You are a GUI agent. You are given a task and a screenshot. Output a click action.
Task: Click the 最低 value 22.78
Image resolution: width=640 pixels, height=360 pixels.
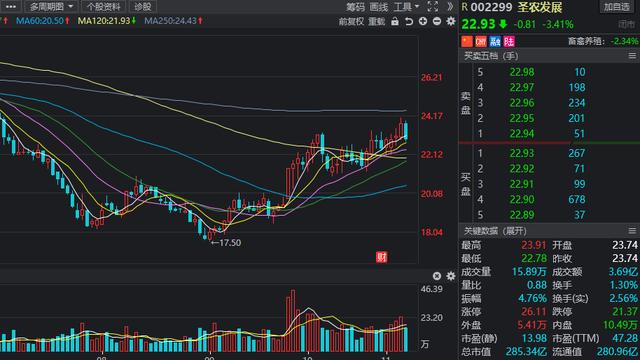[533, 258]
